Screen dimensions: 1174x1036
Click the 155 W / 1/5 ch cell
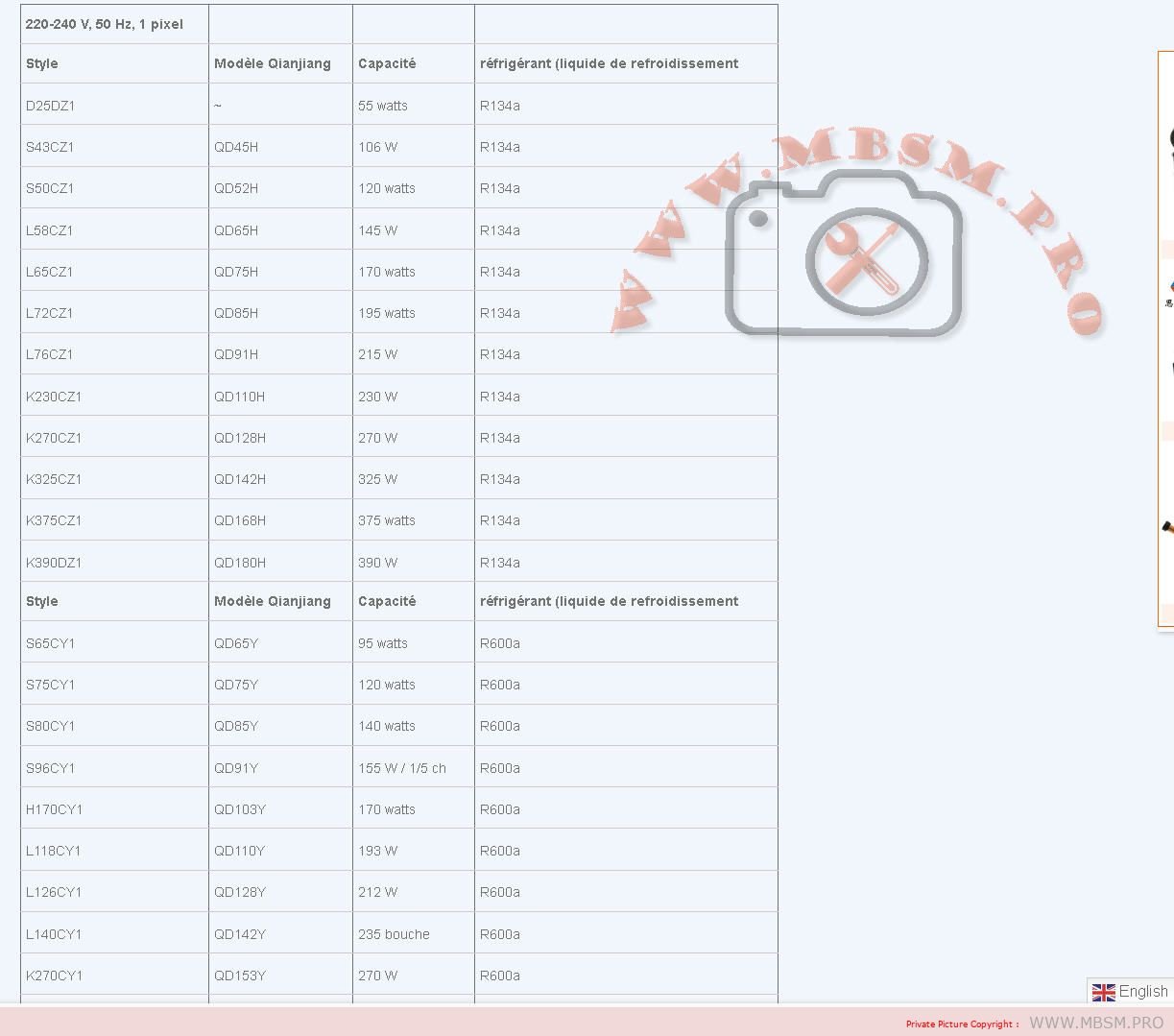[x=402, y=768]
